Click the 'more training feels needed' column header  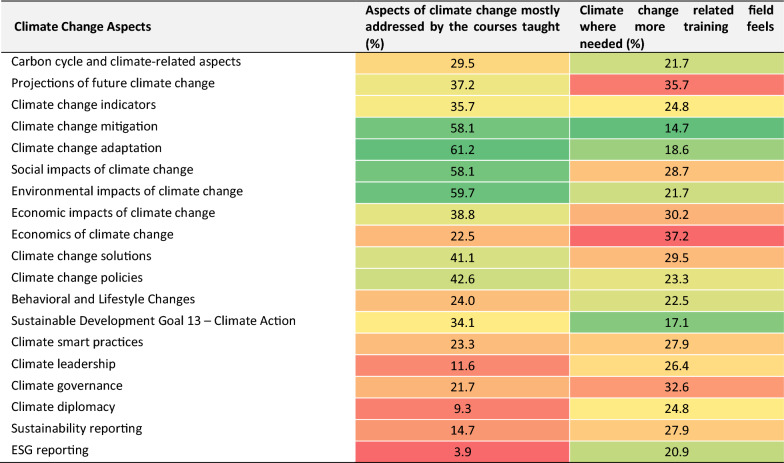(673, 27)
